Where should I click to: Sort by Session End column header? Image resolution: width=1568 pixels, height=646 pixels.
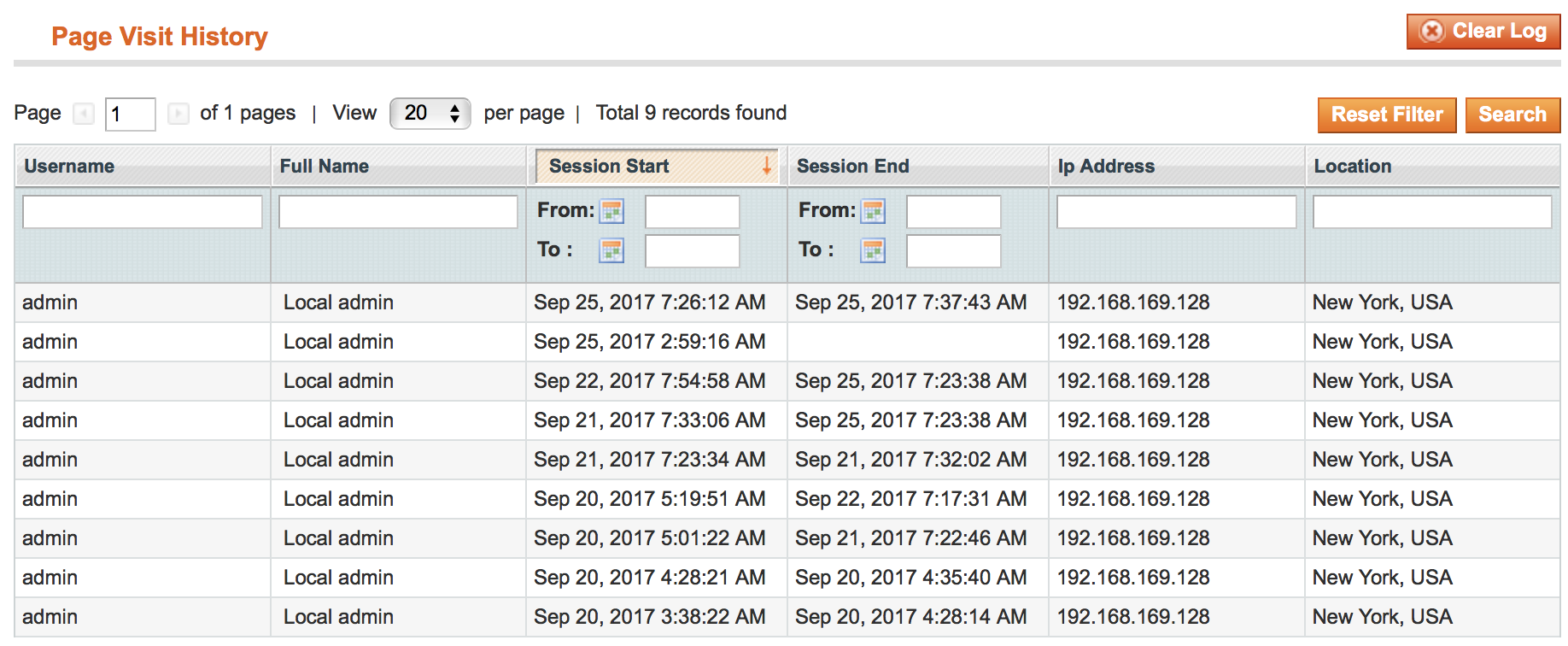pyautogui.click(x=852, y=167)
